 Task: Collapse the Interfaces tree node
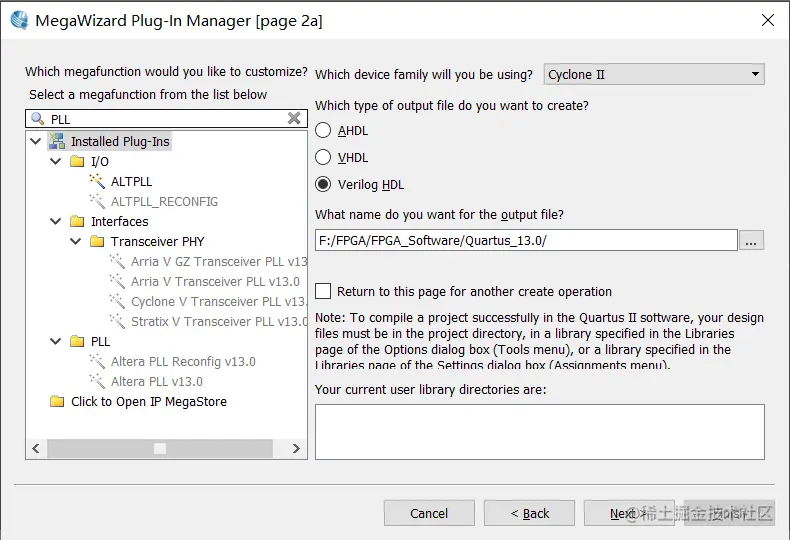tap(56, 221)
